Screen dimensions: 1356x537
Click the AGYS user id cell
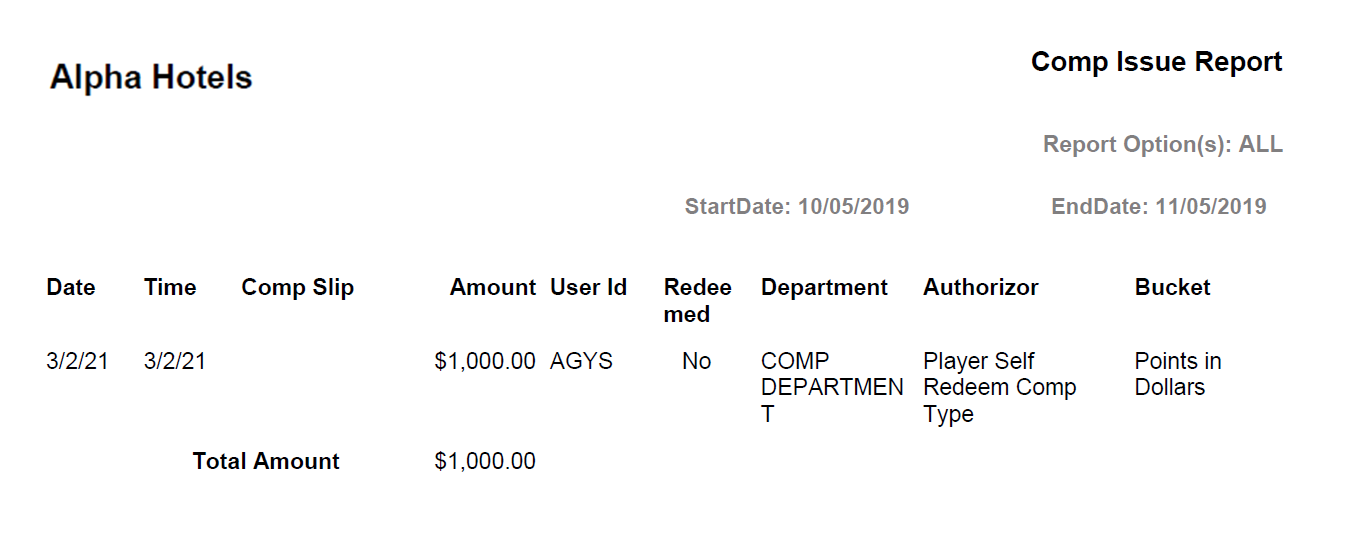tap(581, 361)
